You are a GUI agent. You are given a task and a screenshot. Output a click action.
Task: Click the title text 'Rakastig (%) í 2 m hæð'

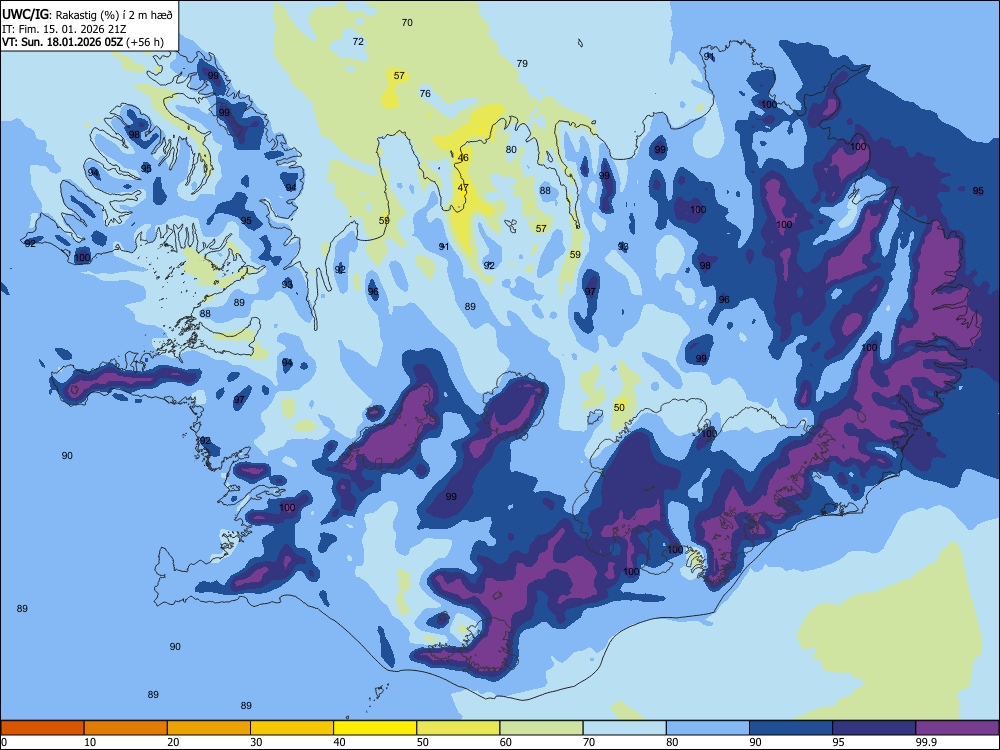click(x=114, y=15)
